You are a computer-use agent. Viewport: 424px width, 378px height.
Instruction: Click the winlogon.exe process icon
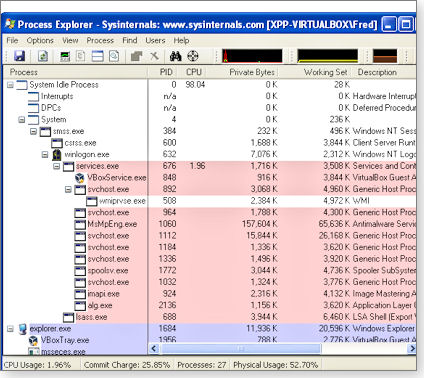click(57, 155)
